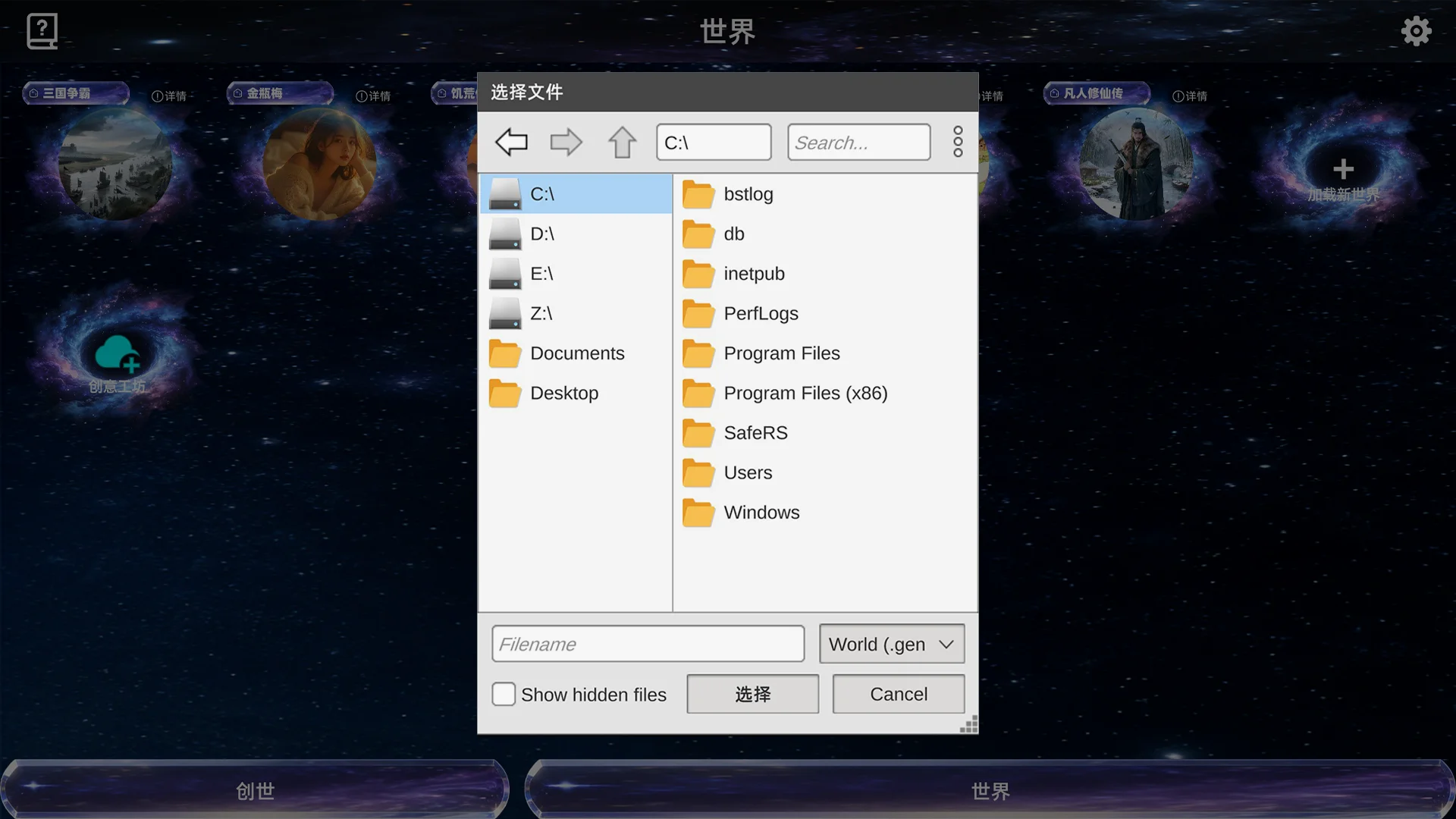
Task: Open the Windows folder
Action: 761,513
